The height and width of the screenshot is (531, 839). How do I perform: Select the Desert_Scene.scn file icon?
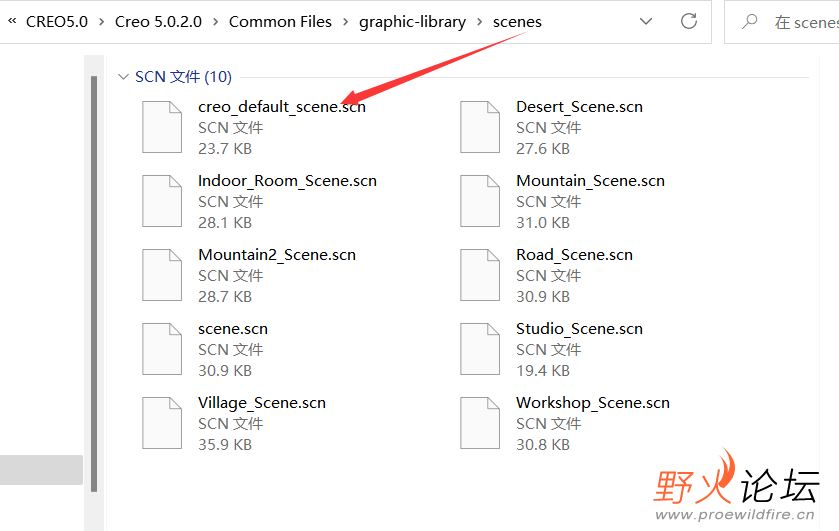pos(480,127)
